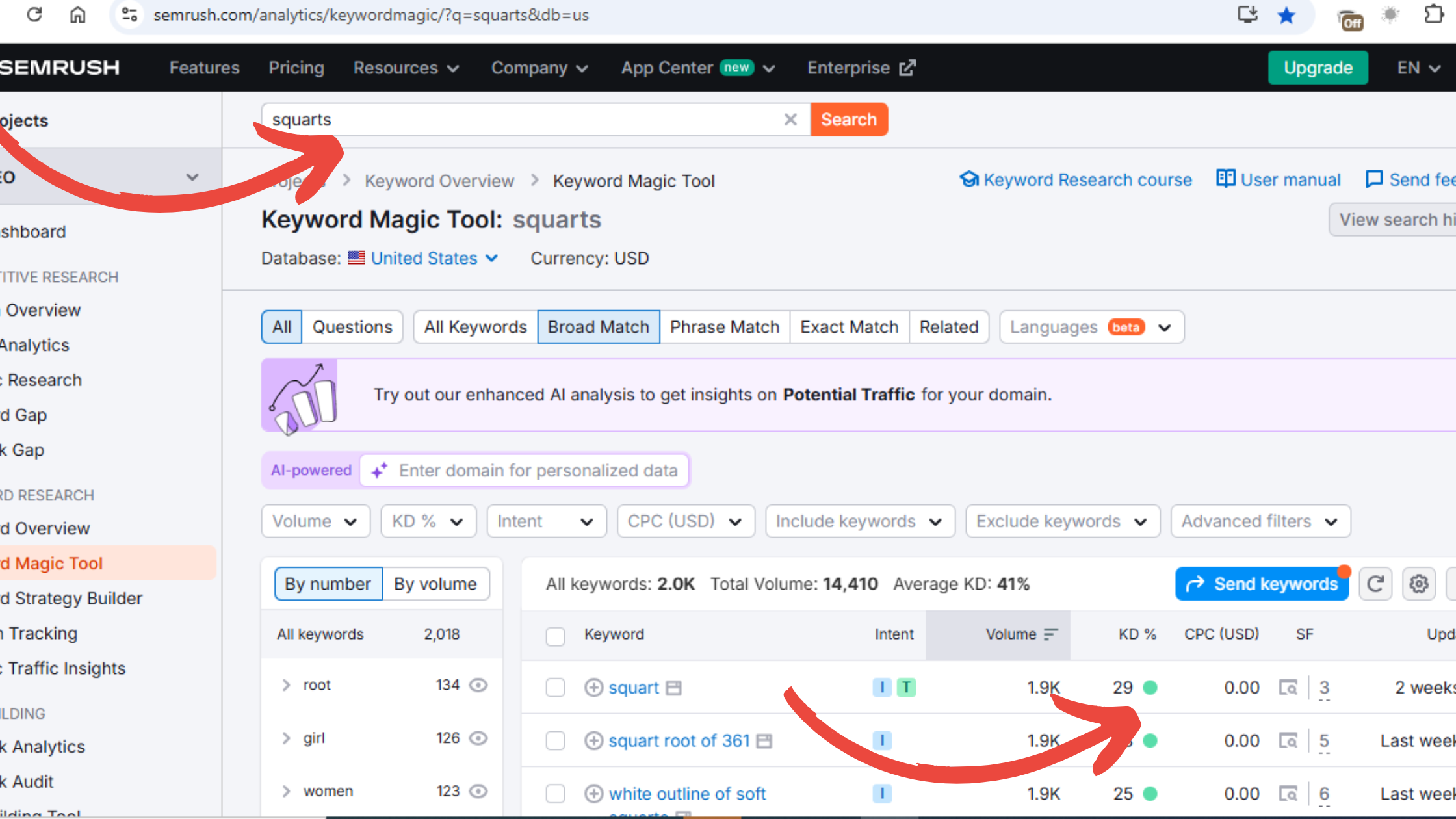Click the Off extension icon in toolbar
1456x819 pixels.
[x=1351, y=19]
